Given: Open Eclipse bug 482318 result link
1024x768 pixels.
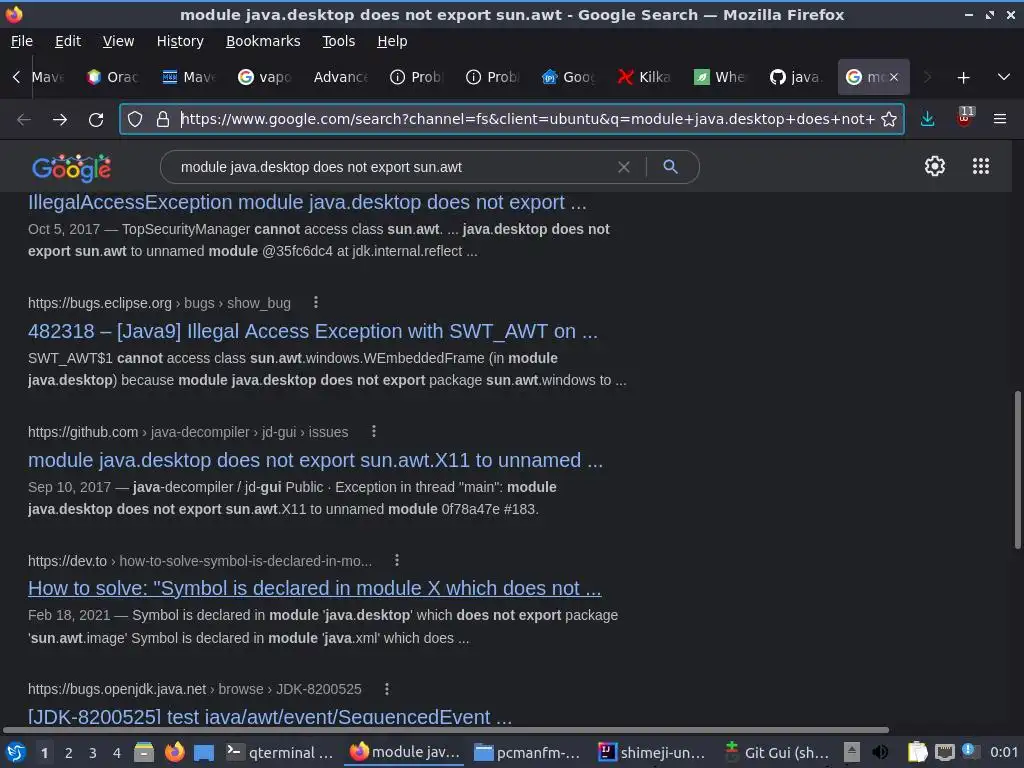Looking at the screenshot, I should tap(313, 331).
